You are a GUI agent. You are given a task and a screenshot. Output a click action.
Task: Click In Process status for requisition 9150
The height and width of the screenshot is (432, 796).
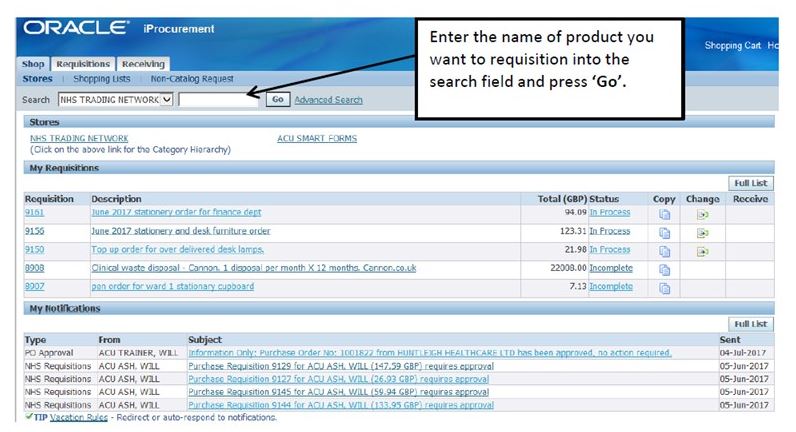tap(610, 249)
